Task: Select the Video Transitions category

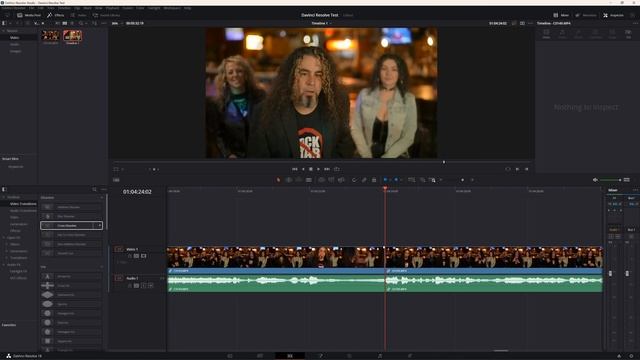Action: point(23,204)
